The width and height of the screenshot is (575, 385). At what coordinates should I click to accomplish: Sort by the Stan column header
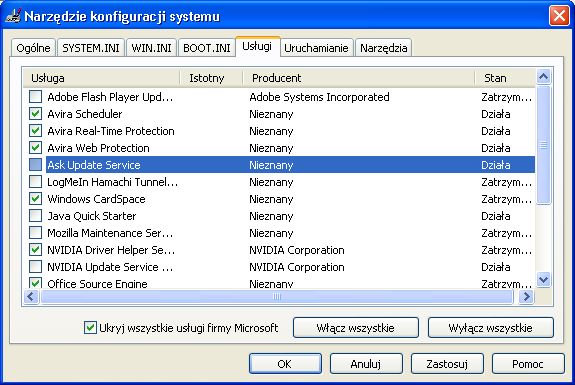[x=505, y=78]
